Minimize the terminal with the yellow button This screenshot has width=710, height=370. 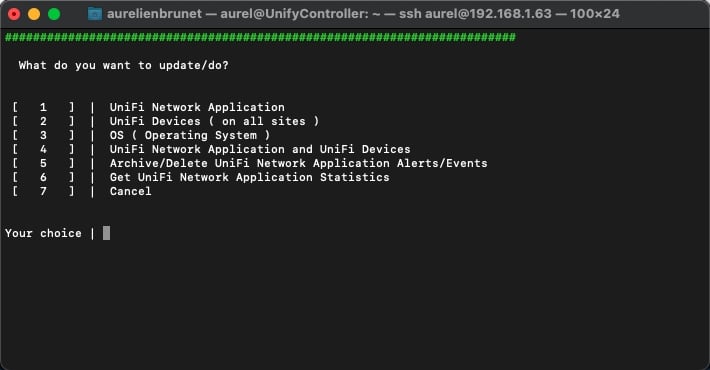coord(34,14)
